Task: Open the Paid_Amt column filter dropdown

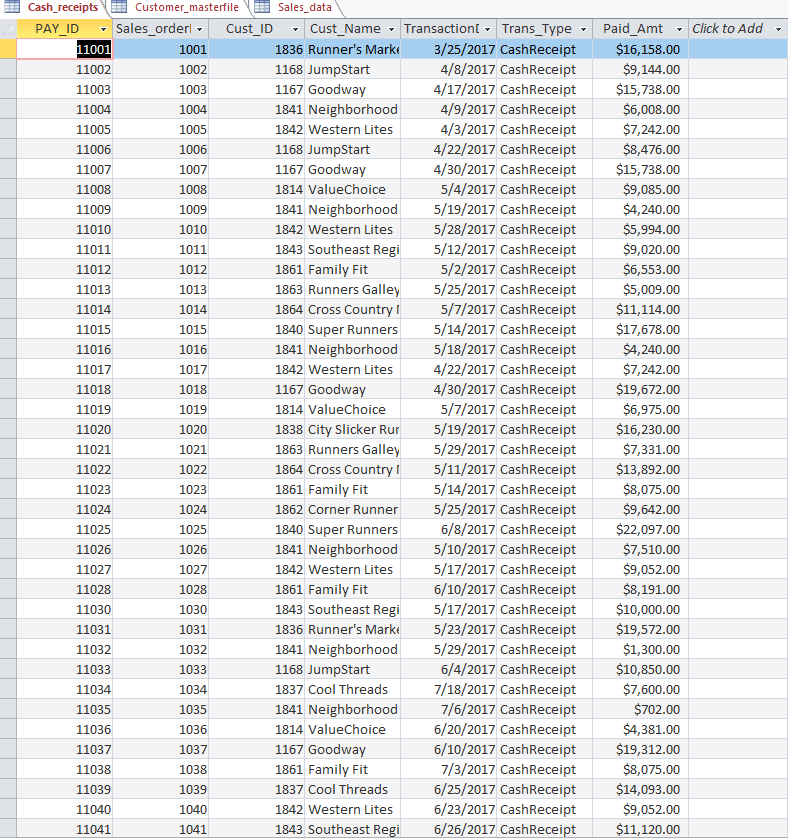Action: [x=679, y=29]
